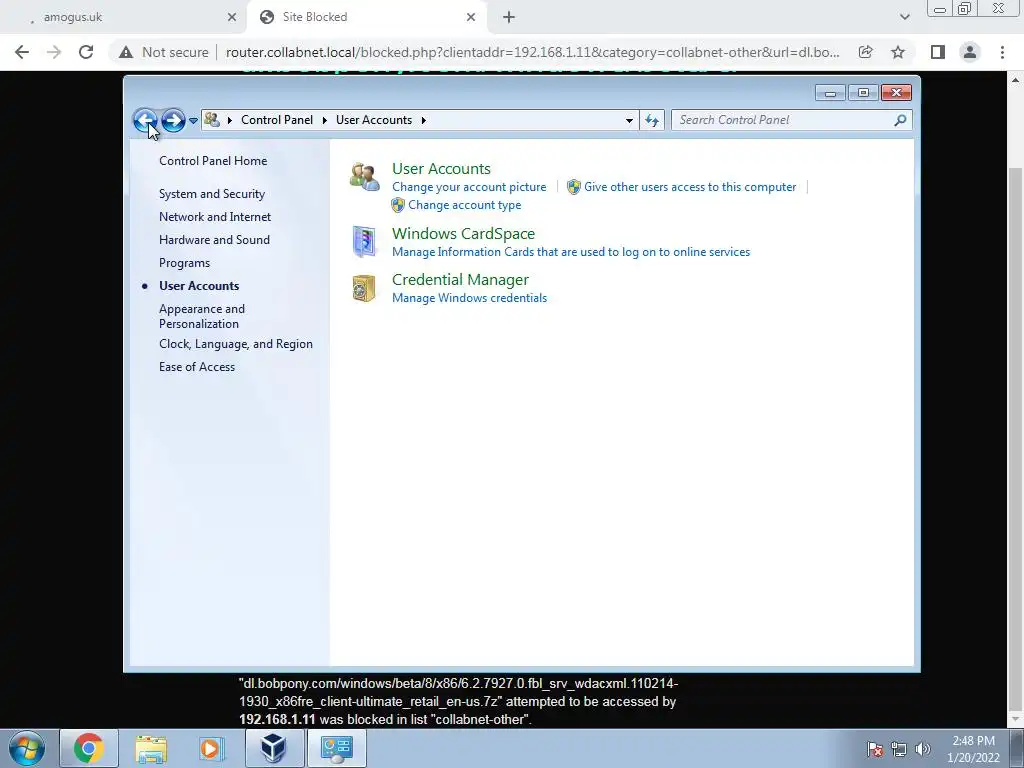Open Network and Internet category
The height and width of the screenshot is (768, 1024).
215,217
